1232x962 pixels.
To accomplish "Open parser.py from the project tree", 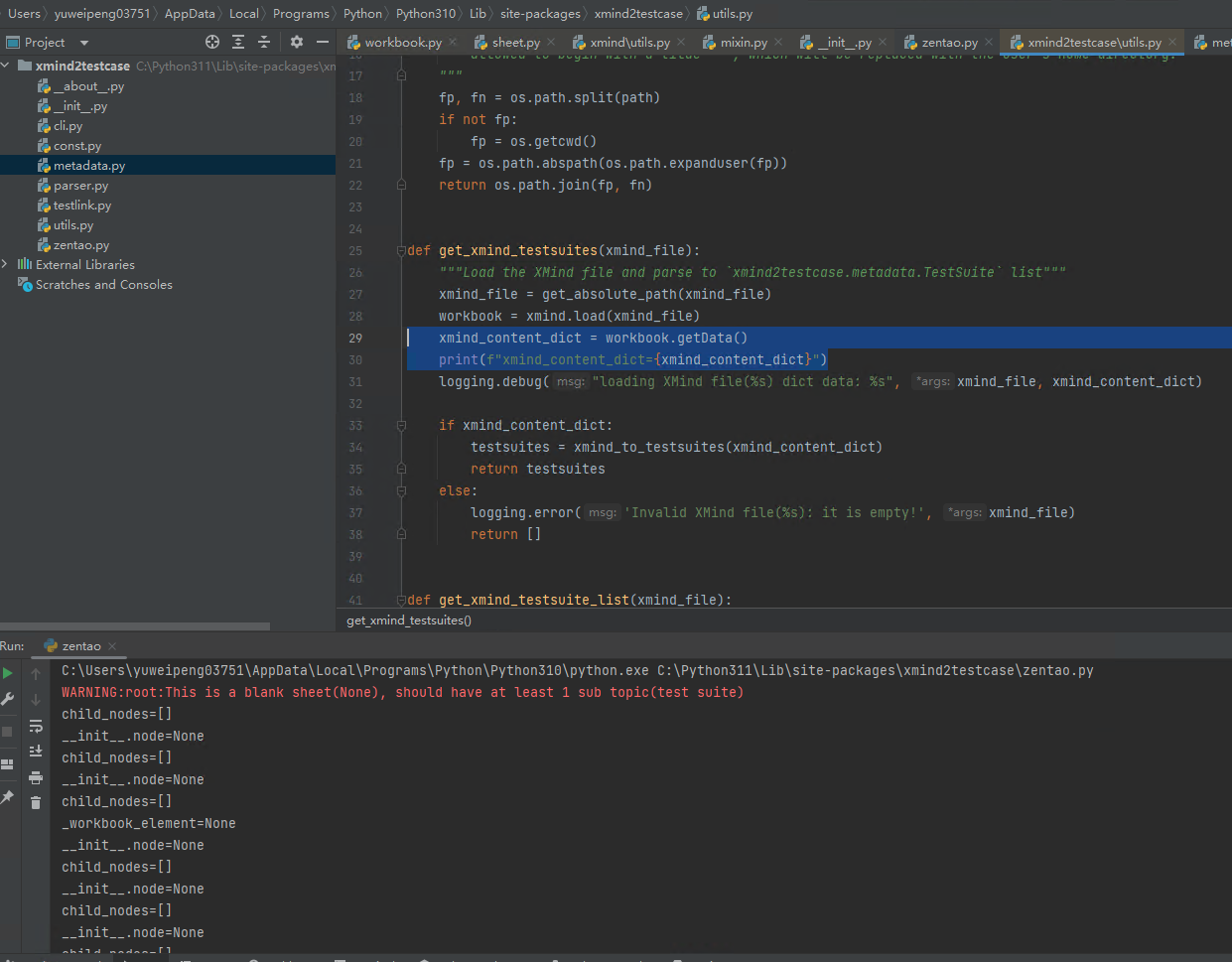I will [x=80, y=186].
